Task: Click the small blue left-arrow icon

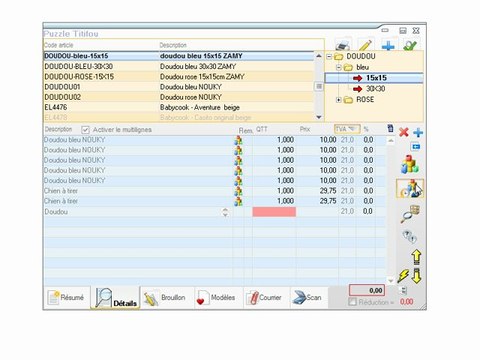Action: 415,147
